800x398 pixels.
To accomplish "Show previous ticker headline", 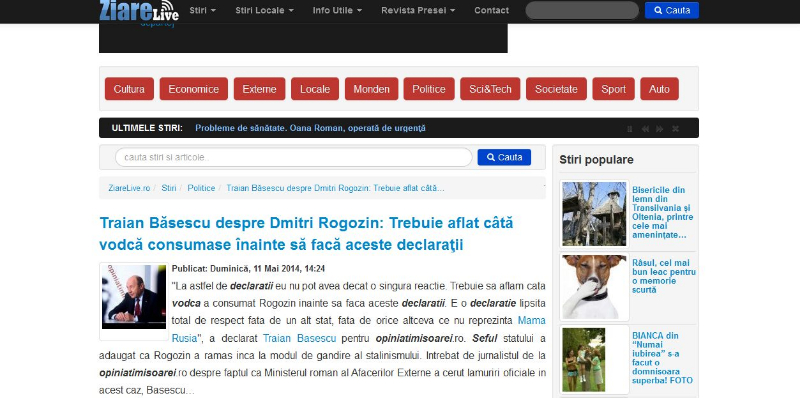I will point(645,129).
